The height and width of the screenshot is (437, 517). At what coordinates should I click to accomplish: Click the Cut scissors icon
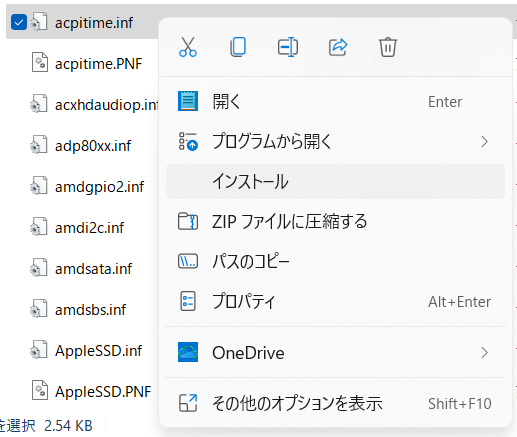[x=188, y=47]
